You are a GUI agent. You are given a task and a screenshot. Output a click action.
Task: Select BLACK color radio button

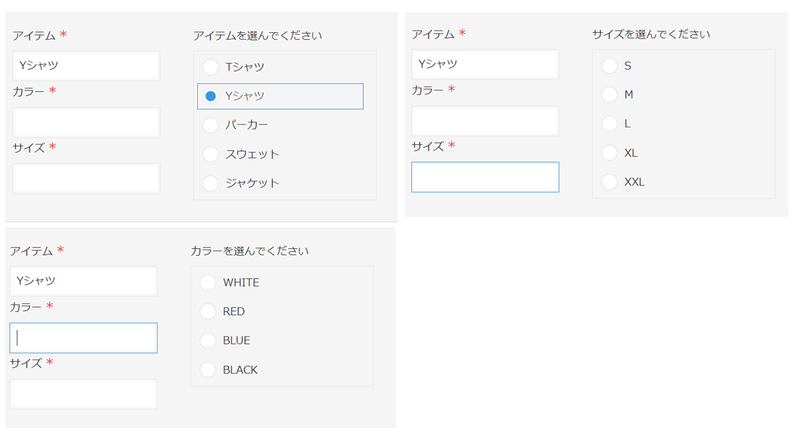(208, 369)
